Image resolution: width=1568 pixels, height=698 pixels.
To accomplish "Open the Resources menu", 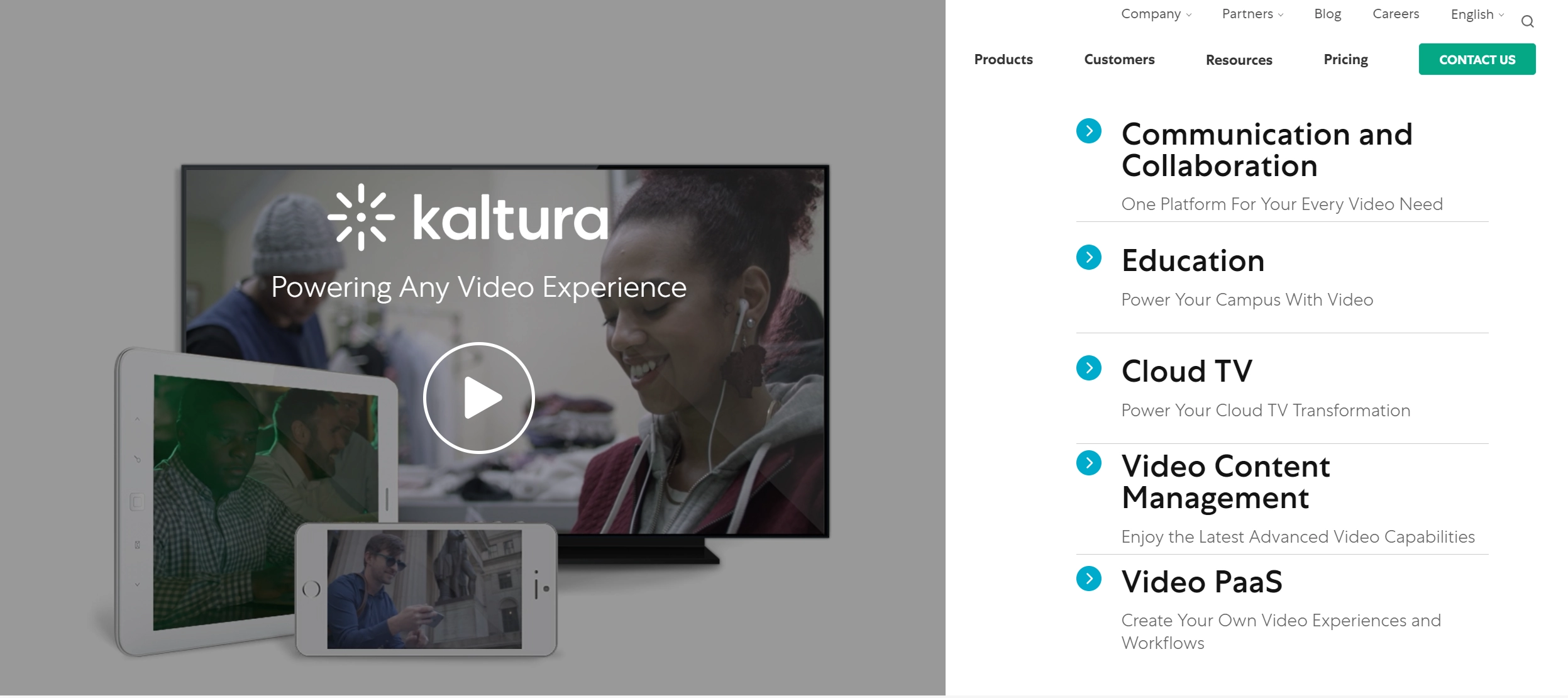I will (x=1239, y=59).
